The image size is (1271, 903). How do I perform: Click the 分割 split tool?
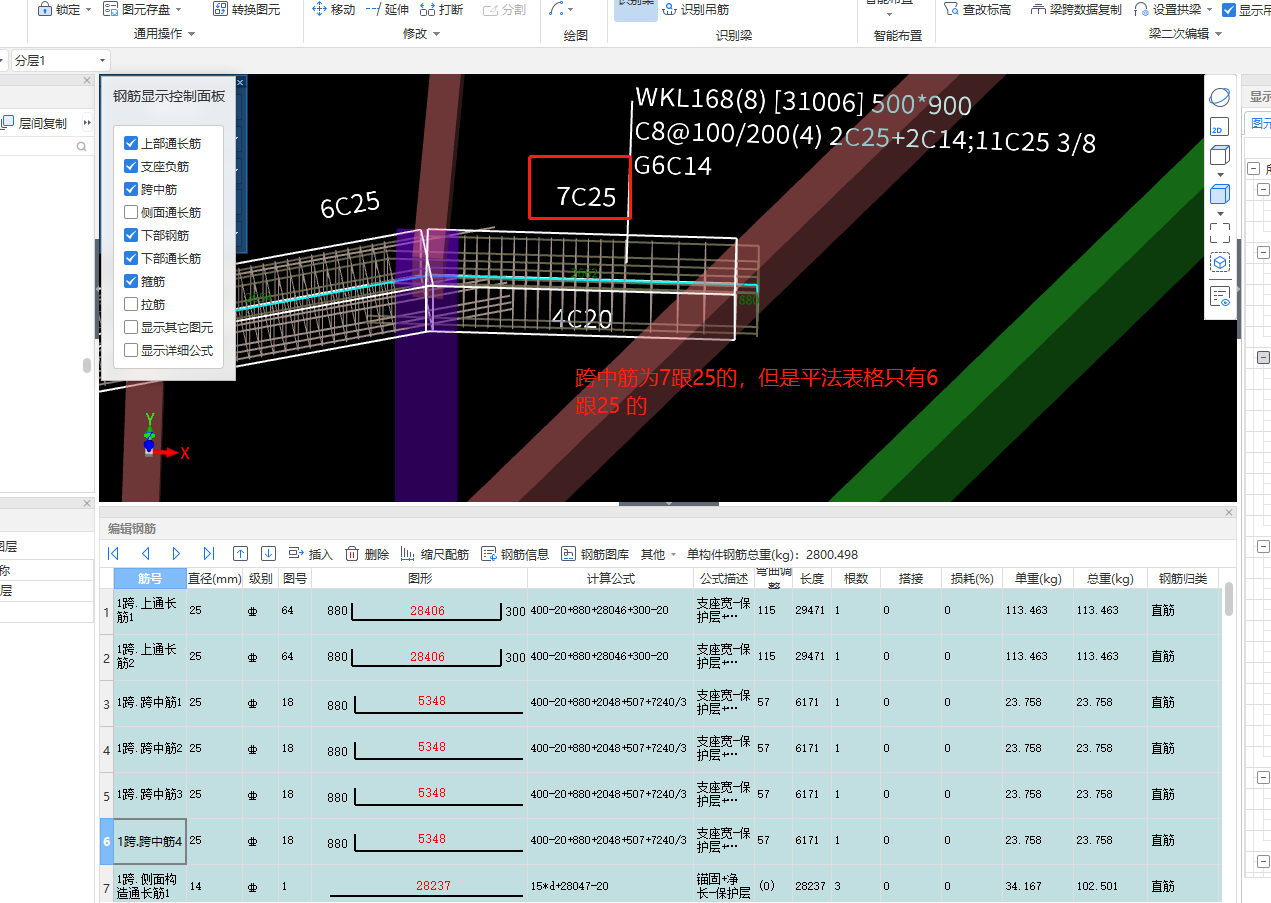tap(504, 9)
